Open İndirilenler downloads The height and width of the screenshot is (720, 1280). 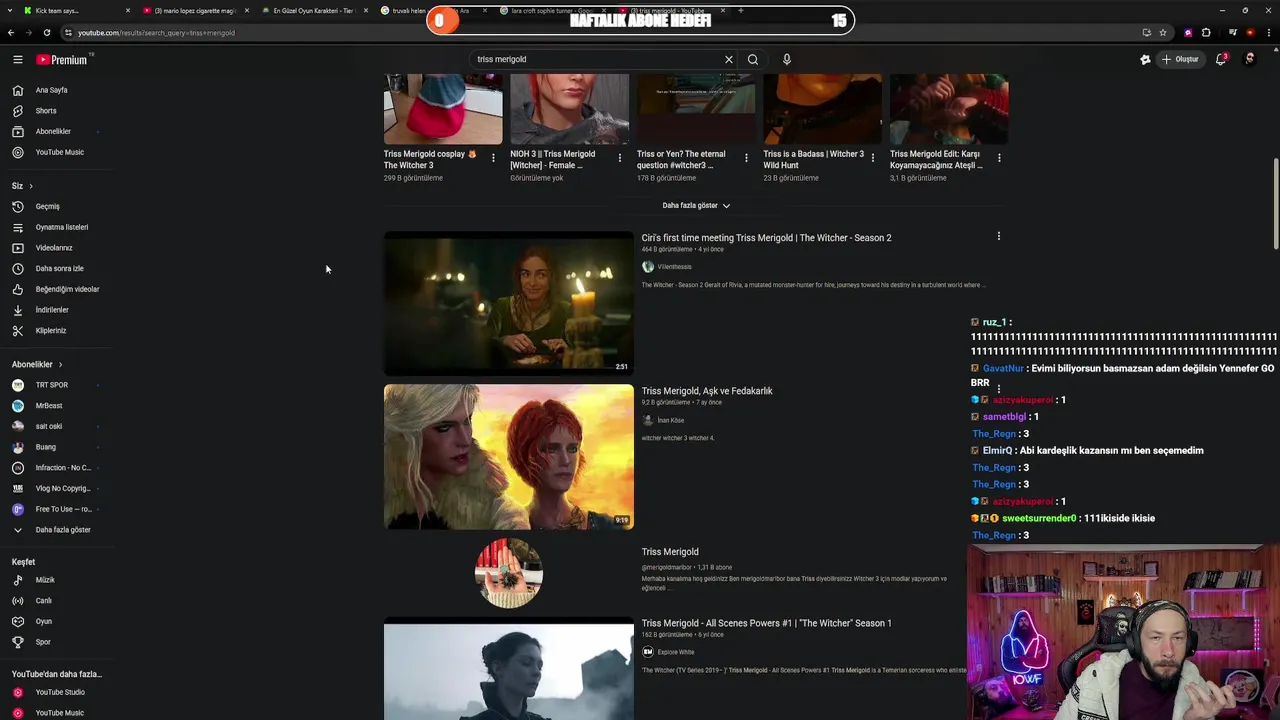tap(52, 310)
